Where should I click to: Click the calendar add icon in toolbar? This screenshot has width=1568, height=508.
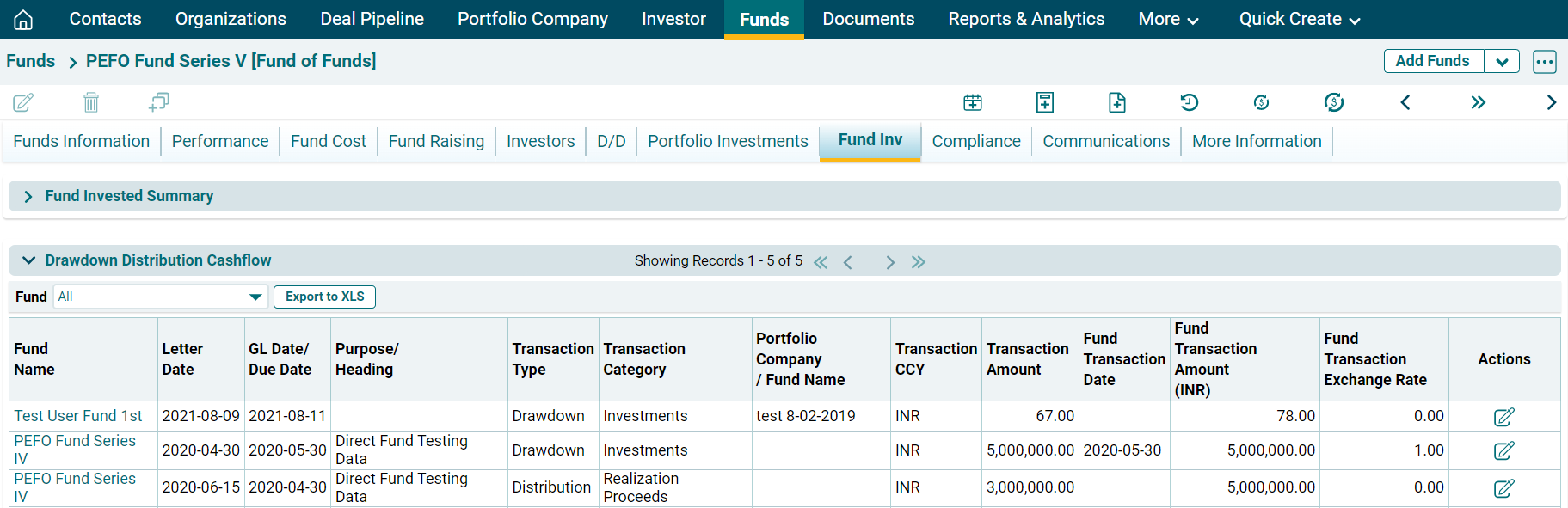[x=973, y=103]
